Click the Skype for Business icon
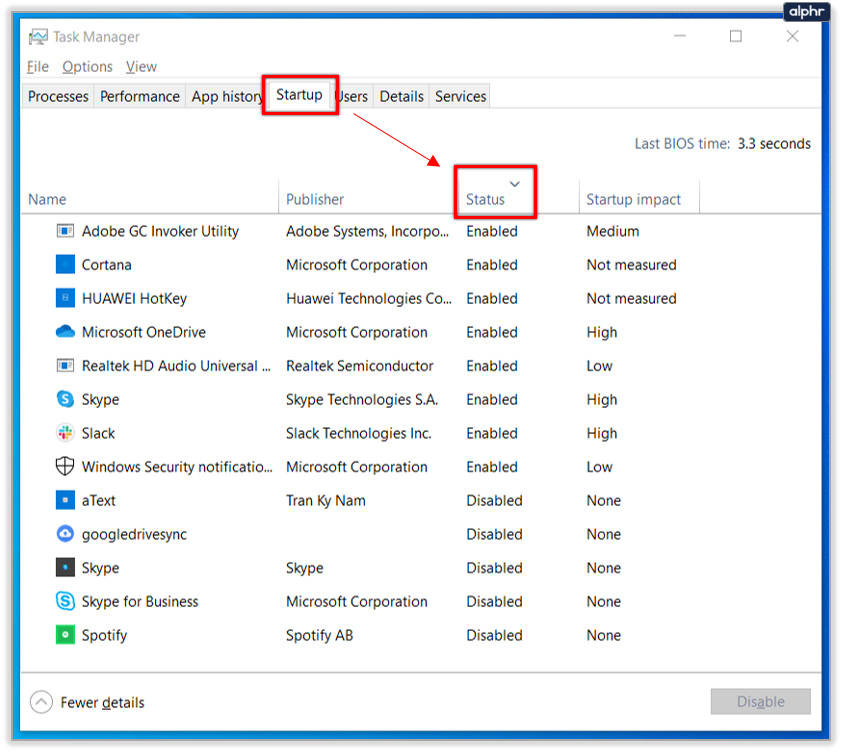This screenshot has width=842, height=752. tap(65, 601)
